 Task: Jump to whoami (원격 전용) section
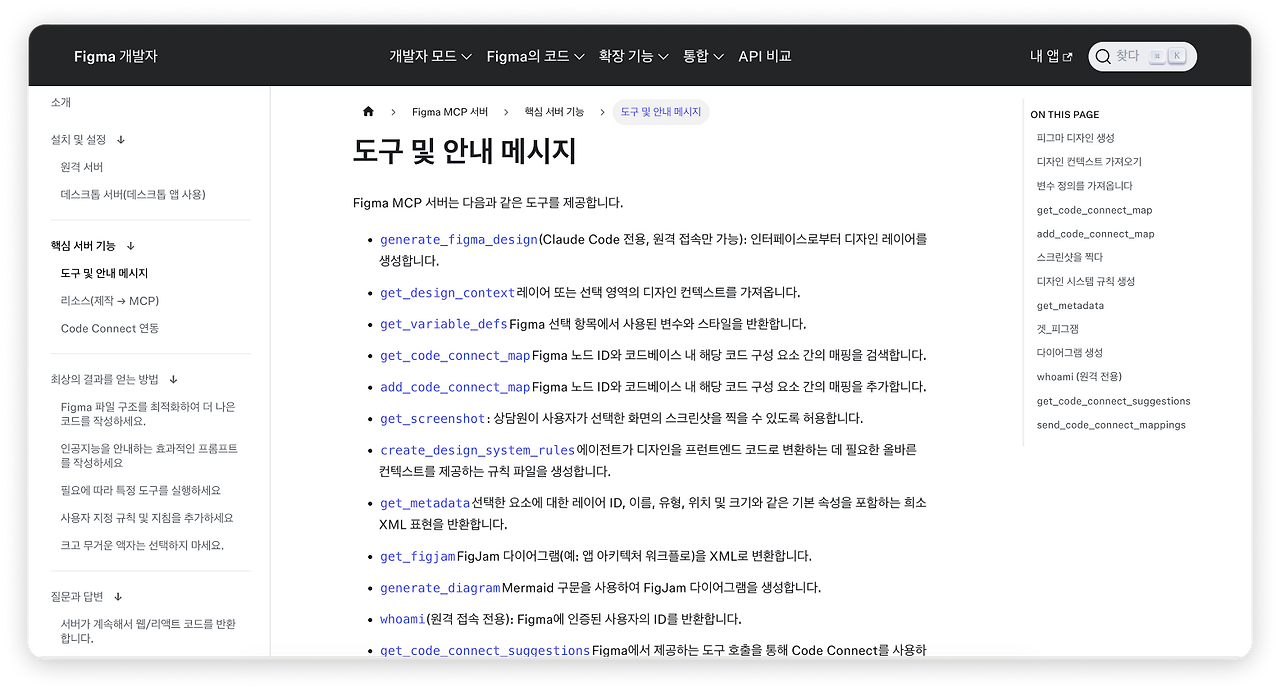point(1079,377)
